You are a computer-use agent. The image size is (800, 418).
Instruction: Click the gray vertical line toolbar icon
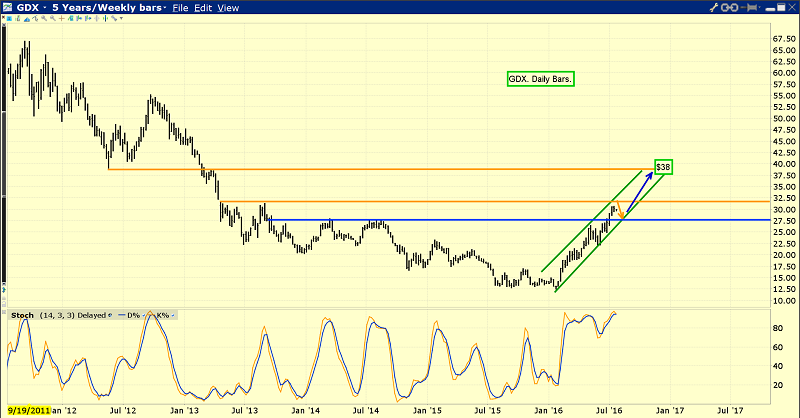[x=96, y=18]
